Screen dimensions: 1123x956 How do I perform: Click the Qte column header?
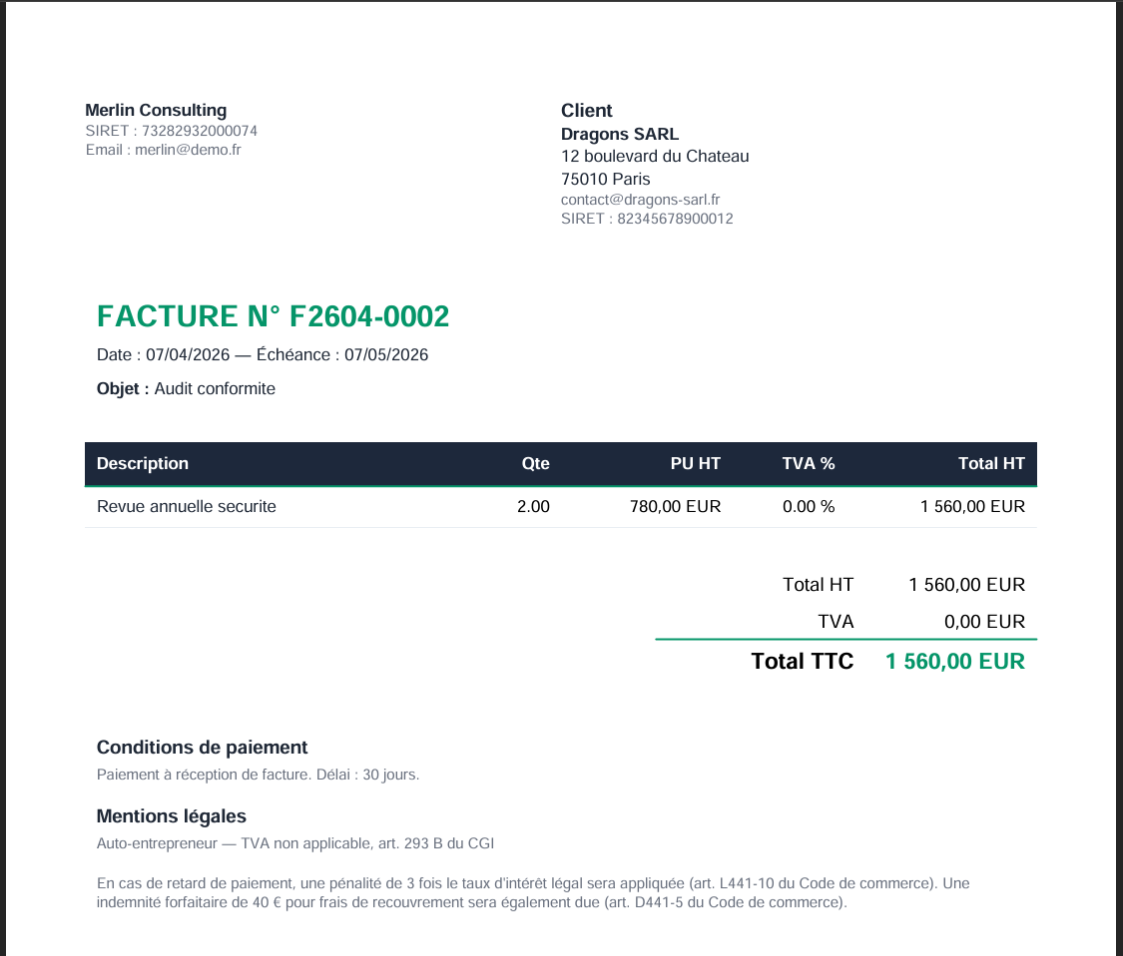[535, 463]
